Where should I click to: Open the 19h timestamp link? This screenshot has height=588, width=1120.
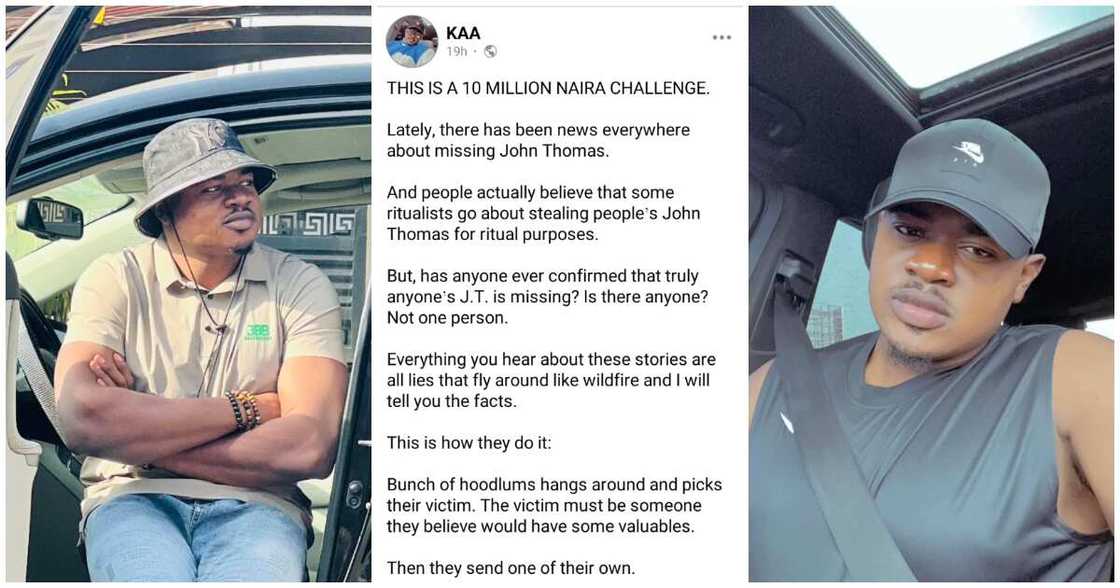pos(457,51)
